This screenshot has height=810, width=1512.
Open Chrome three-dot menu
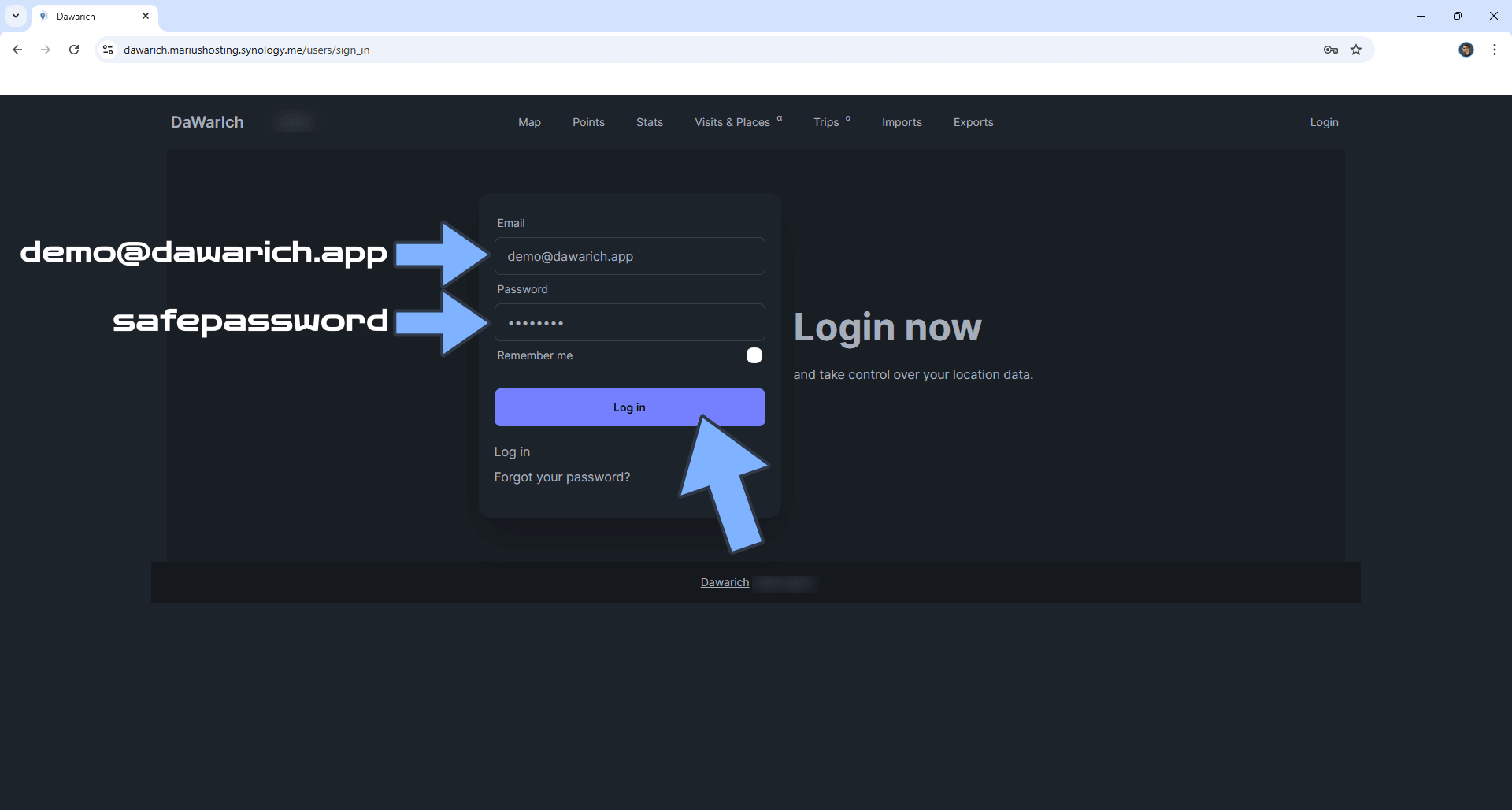pyautogui.click(x=1495, y=50)
